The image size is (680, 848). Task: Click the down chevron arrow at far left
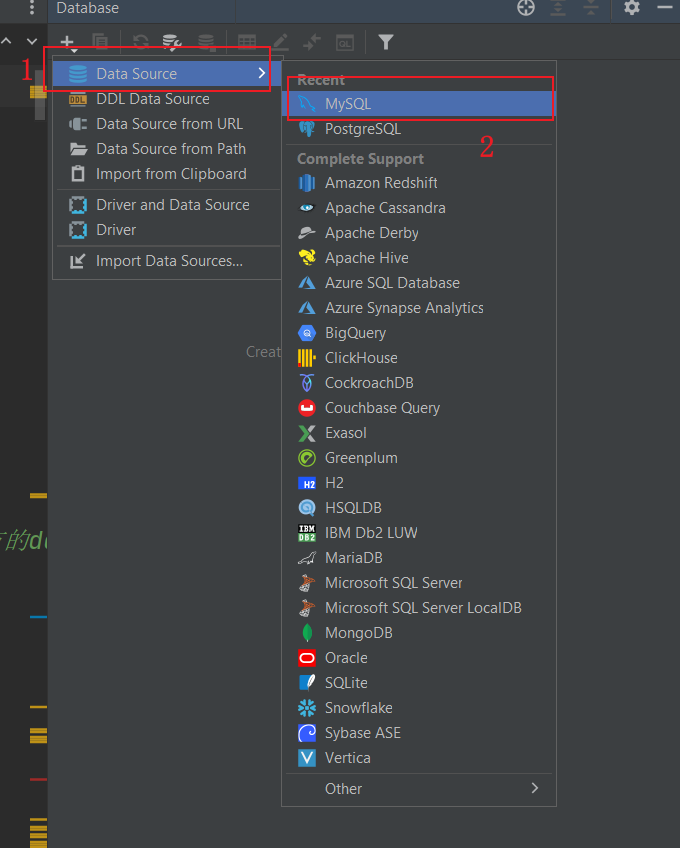coord(32,41)
